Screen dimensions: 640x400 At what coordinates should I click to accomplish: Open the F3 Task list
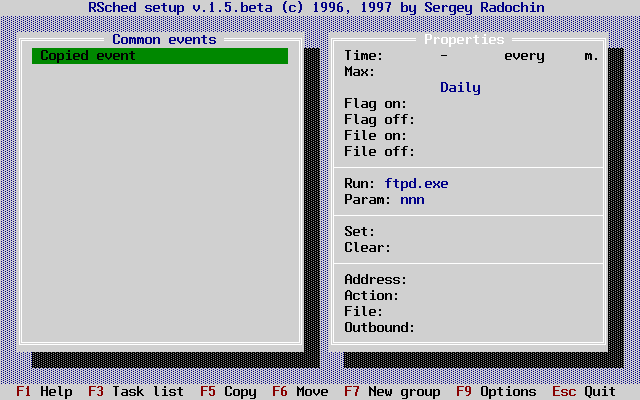click(136, 391)
